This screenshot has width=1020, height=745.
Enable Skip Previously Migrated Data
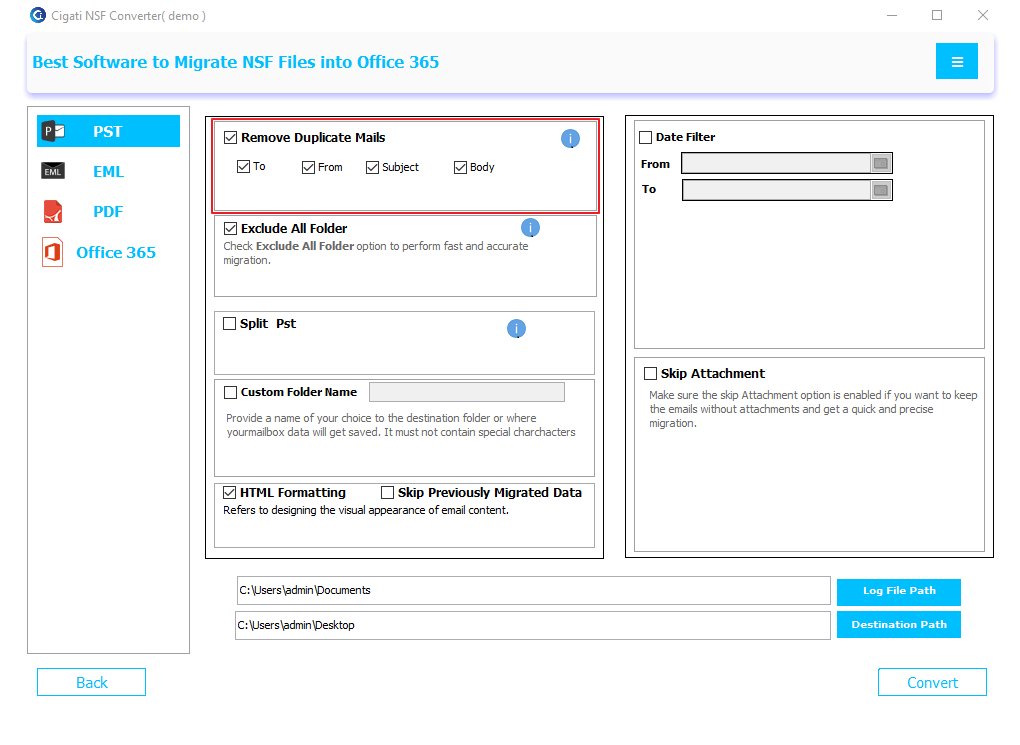388,493
